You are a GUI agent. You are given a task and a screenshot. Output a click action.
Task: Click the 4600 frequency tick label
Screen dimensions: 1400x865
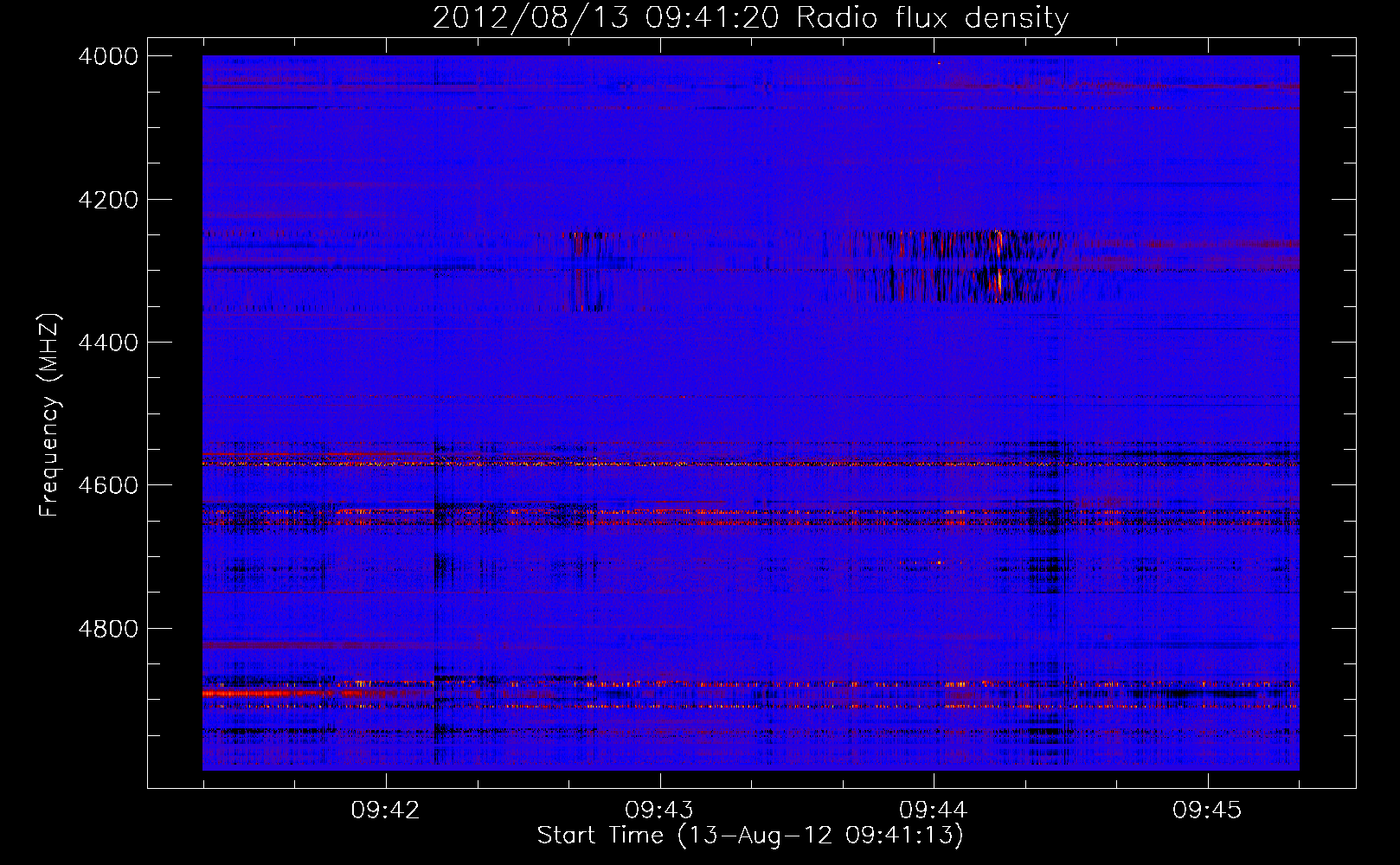click(x=108, y=485)
